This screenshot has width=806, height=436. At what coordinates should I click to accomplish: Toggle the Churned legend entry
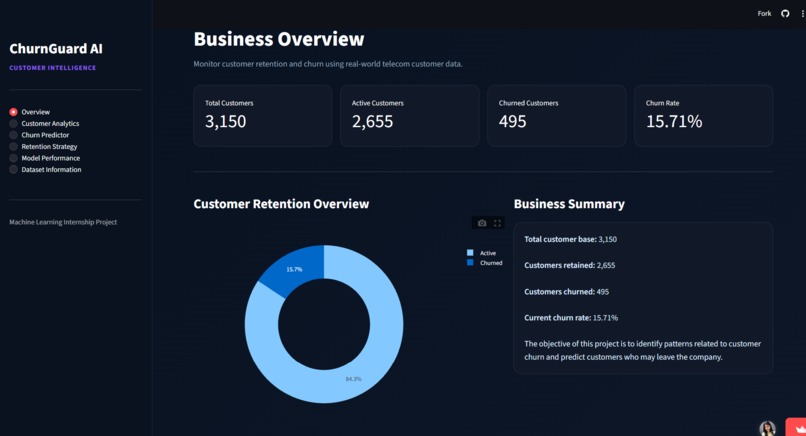click(485, 263)
